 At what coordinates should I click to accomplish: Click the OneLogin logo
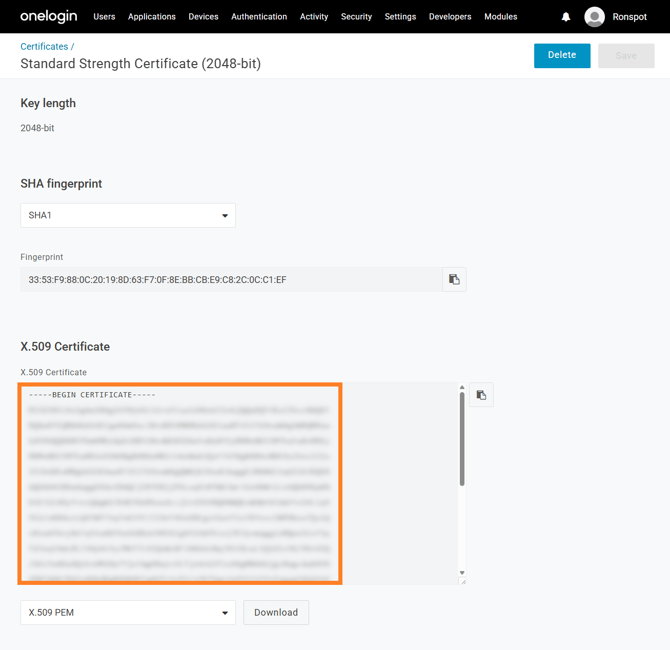coord(48,17)
